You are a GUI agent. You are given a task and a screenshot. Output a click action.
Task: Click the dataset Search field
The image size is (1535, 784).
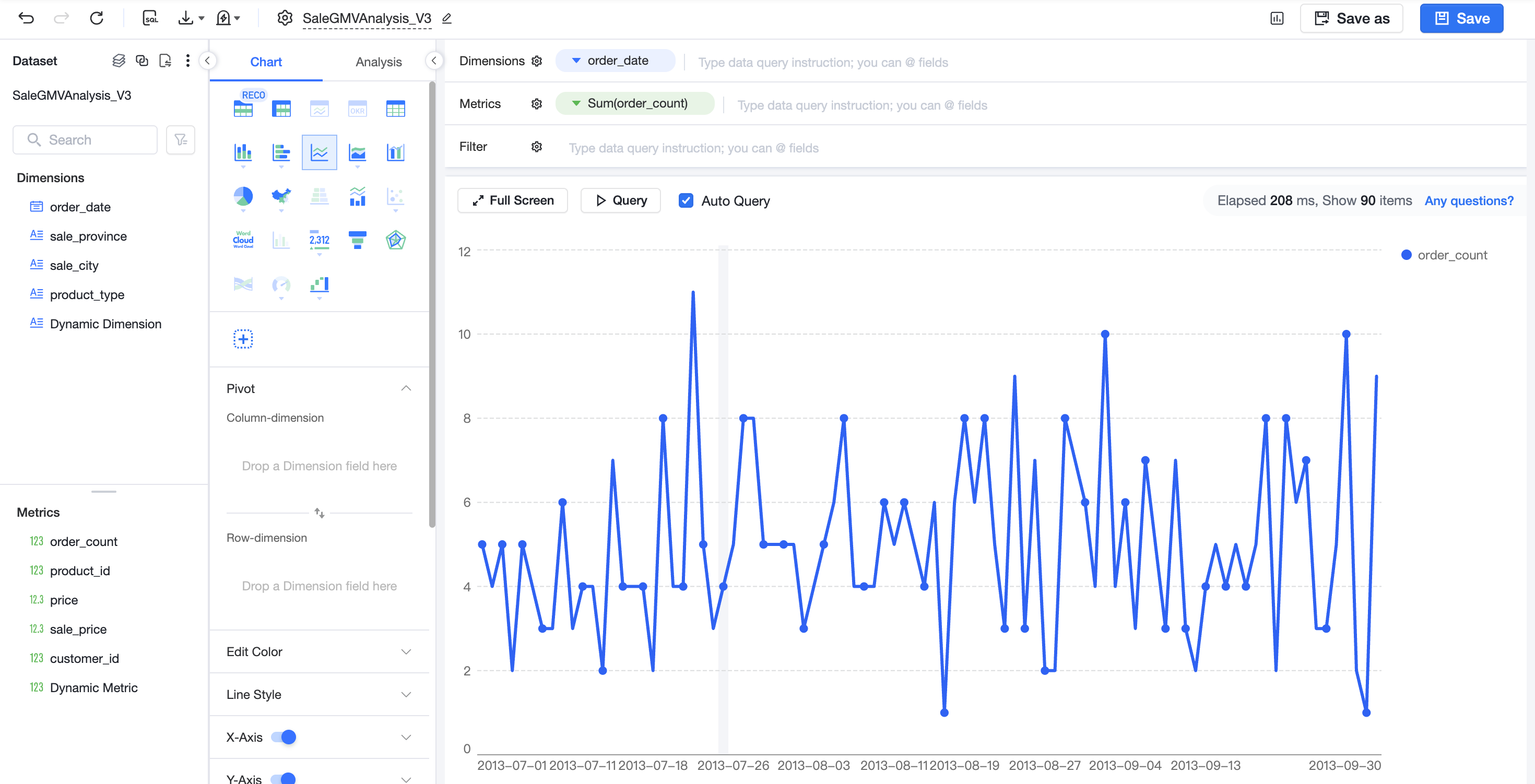pyautogui.click(x=85, y=139)
